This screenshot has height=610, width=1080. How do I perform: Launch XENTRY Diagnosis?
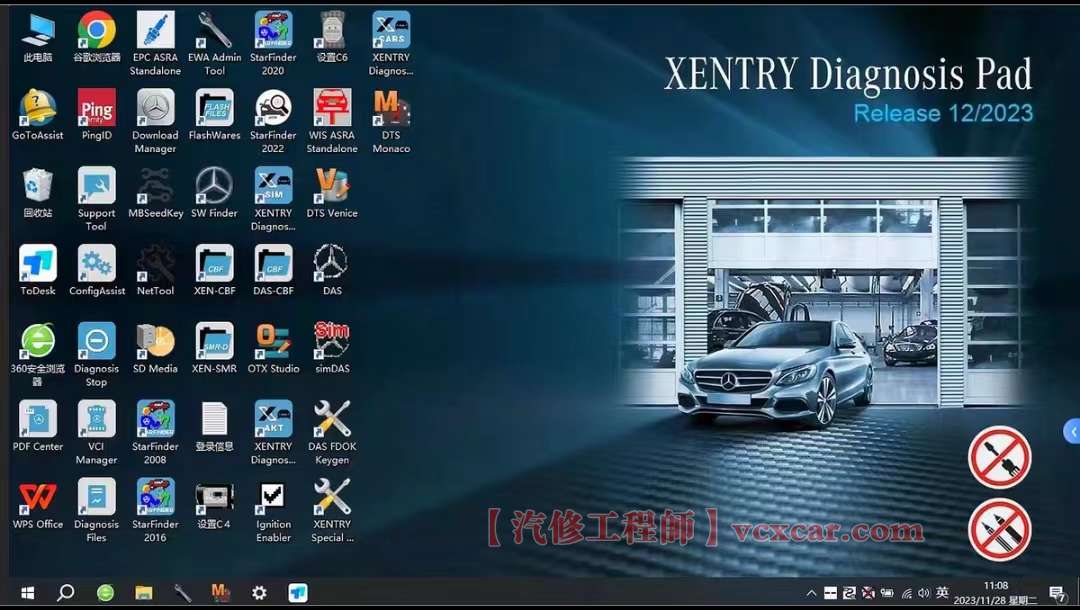[391, 30]
